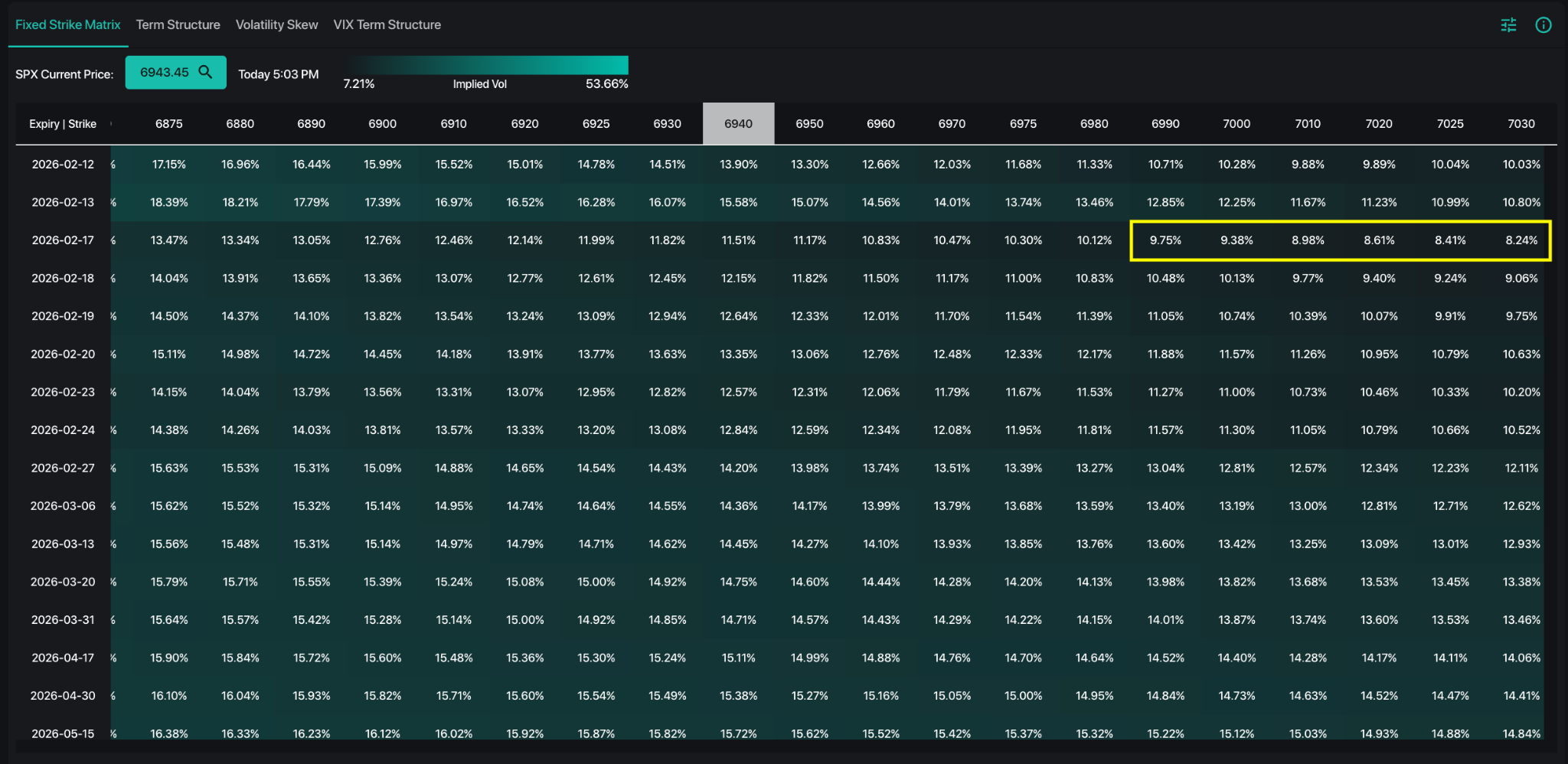Click the 14.20% cell for 2026-02-27

click(738, 468)
